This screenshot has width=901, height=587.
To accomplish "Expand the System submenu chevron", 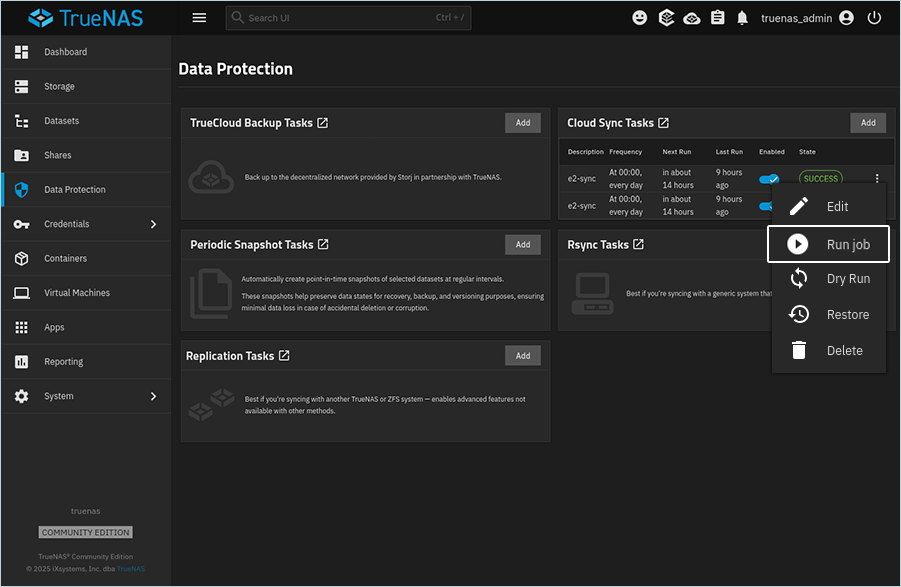I will pos(153,396).
